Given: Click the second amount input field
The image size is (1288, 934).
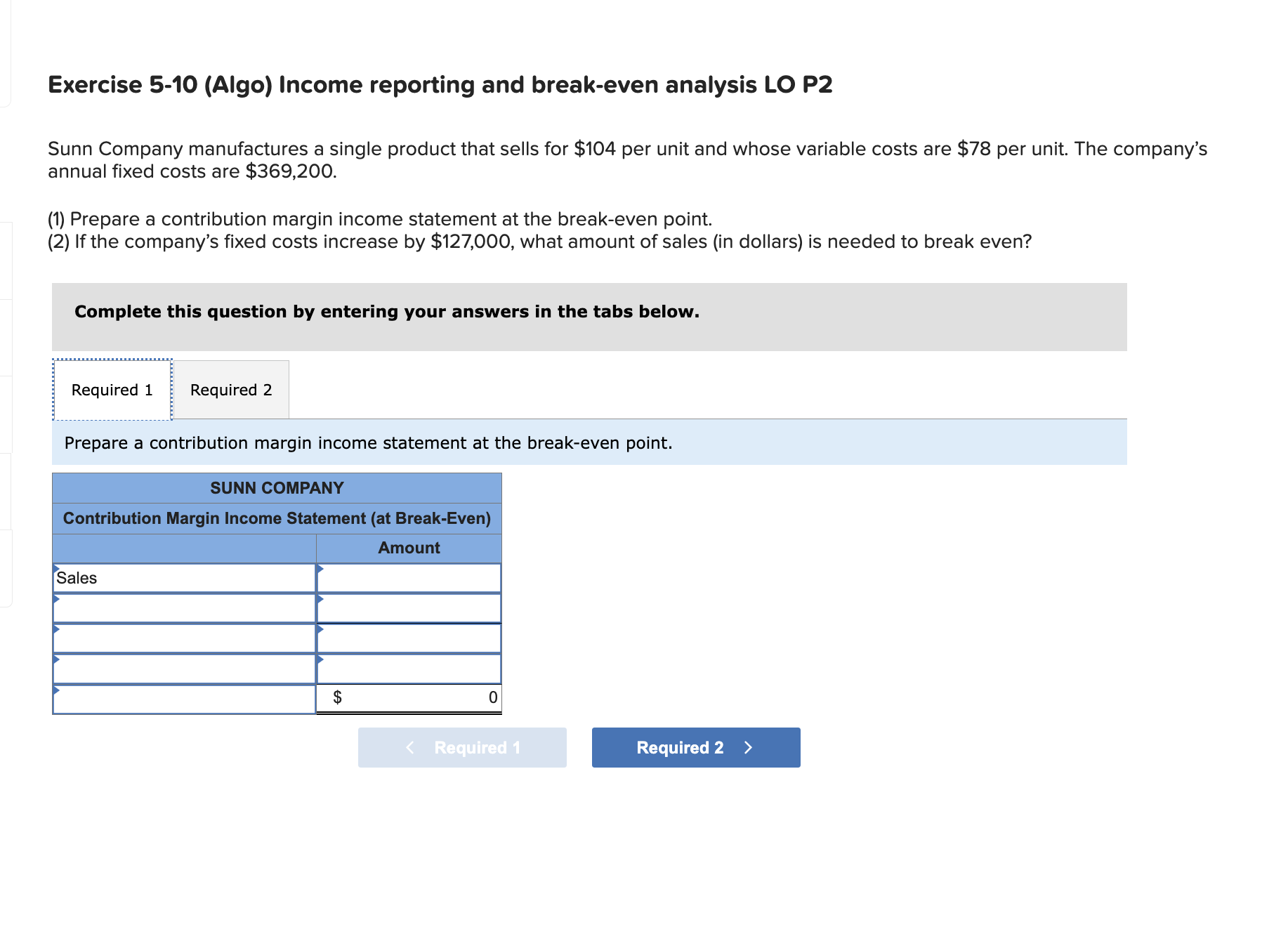Looking at the screenshot, I should (409, 607).
